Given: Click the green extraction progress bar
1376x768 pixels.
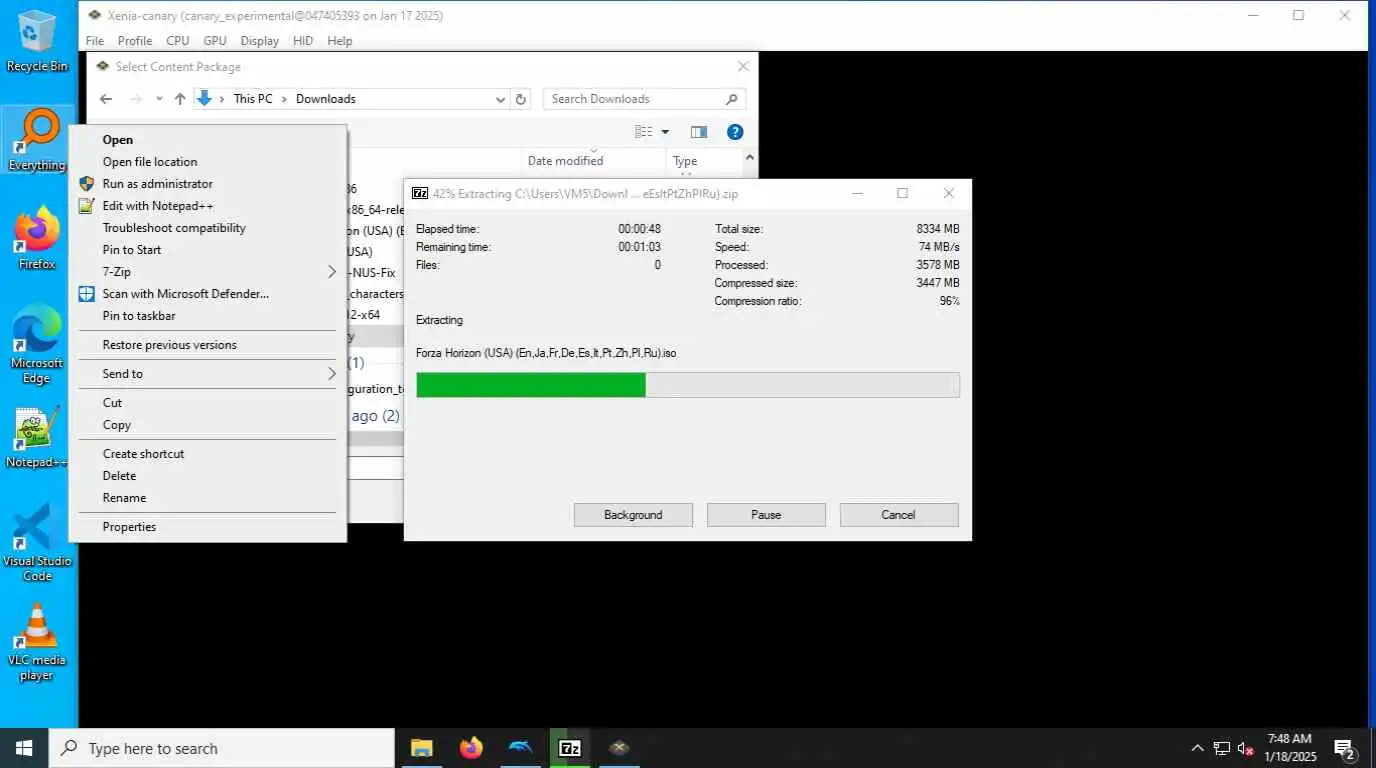Looking at the screenshot, I should tap(688, 385).
